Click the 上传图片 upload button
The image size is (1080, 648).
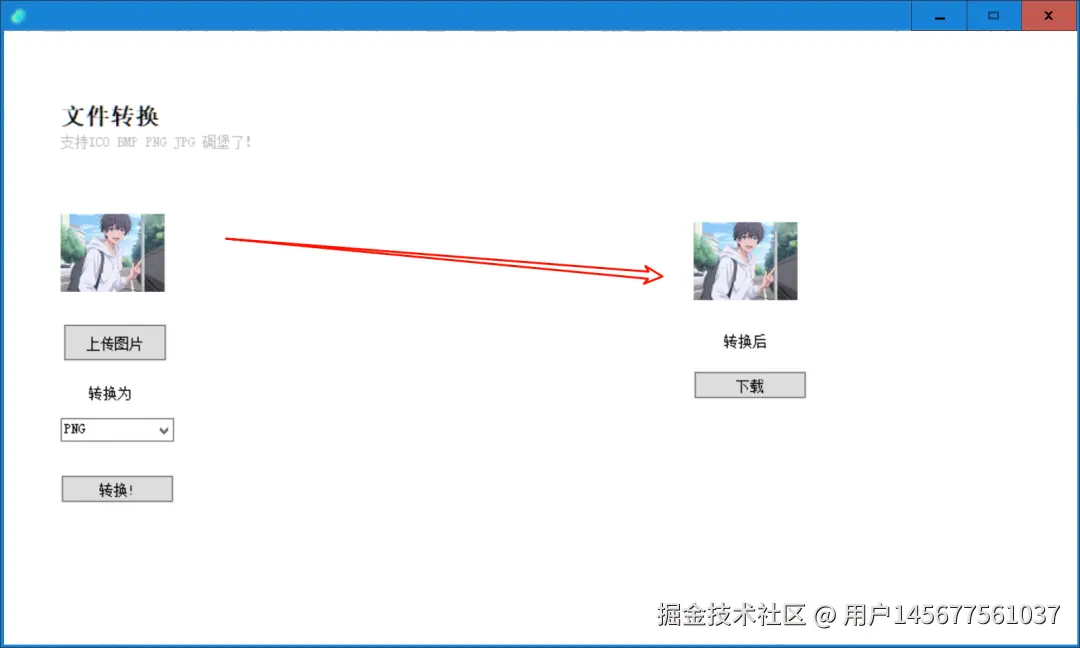[115, 342]
